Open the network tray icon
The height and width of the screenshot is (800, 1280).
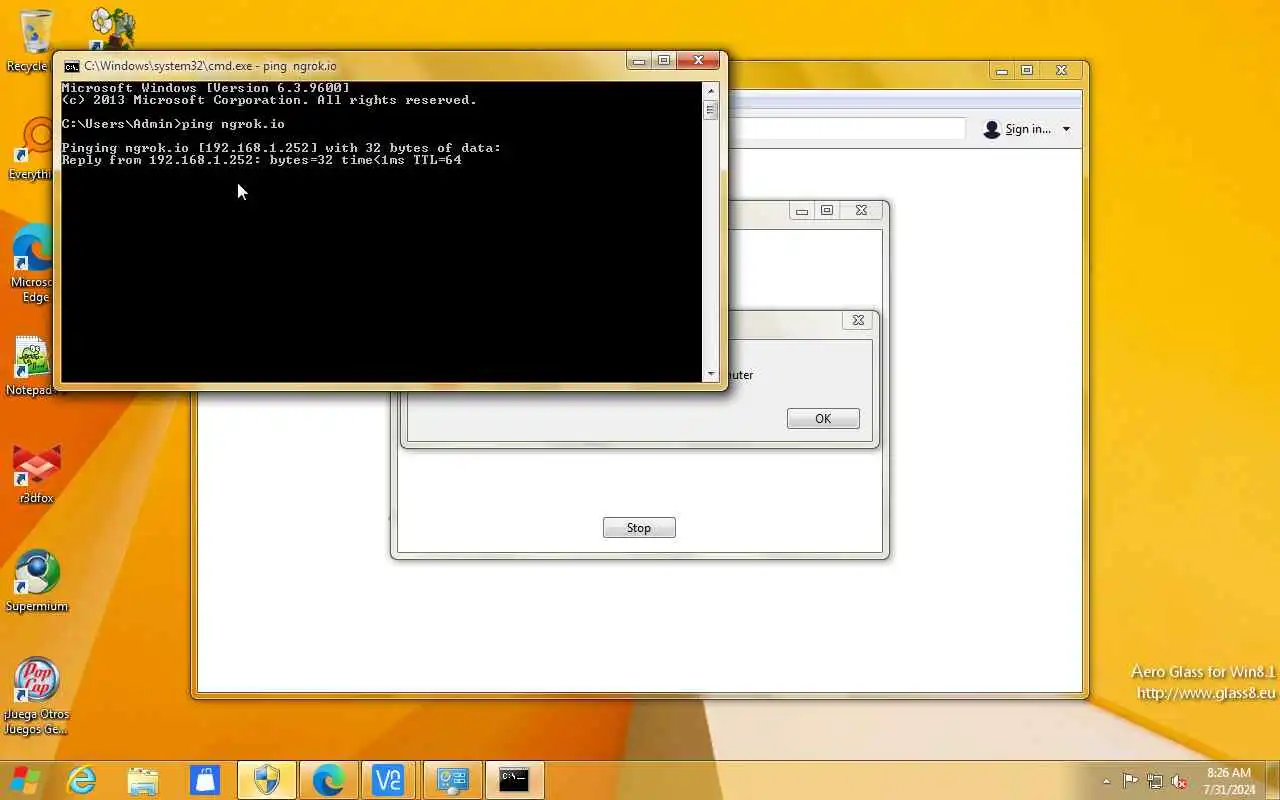[x=1155, y=781]
